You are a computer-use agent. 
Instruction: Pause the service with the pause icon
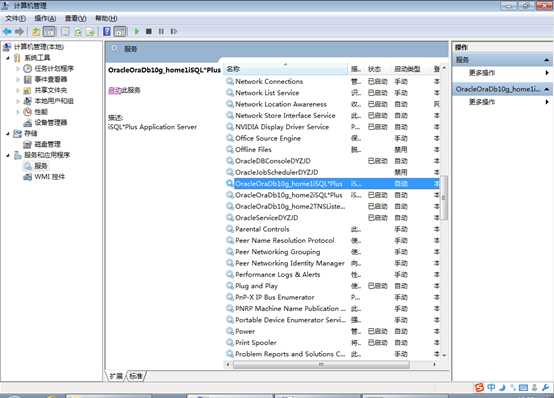point(161,31)
